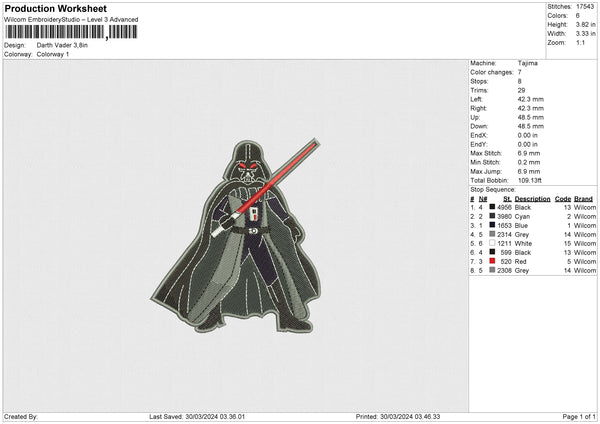Click stitch count '1211' in White row
The image size is (600, 424).
click(x=504, y=243)
